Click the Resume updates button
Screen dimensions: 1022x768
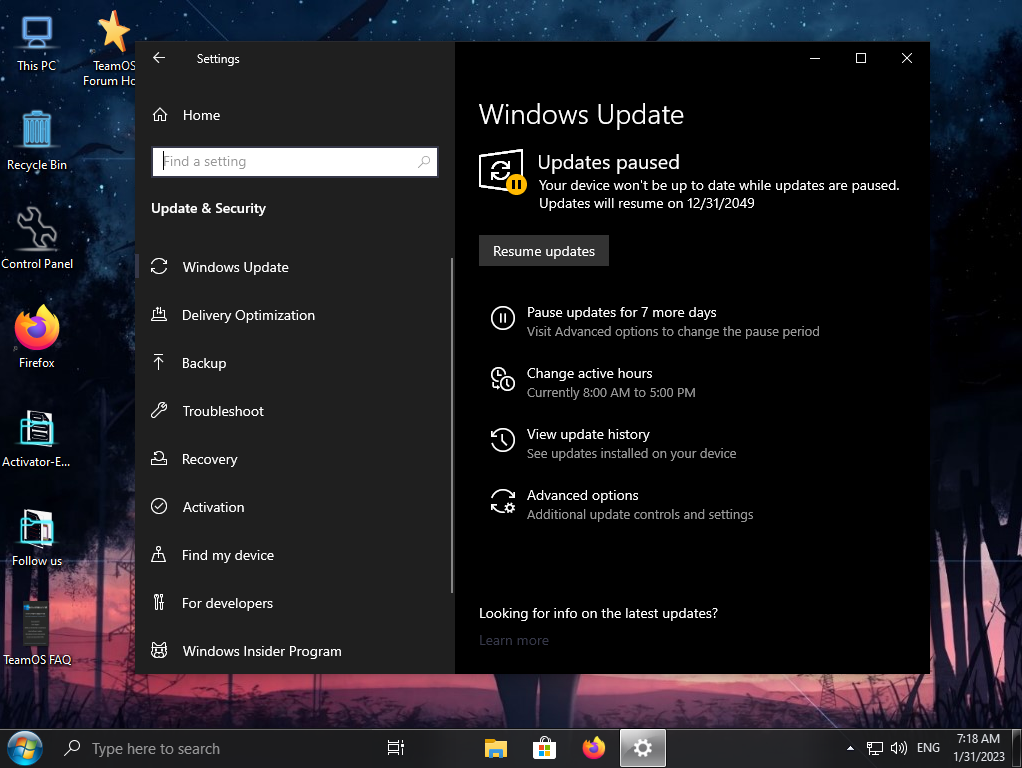pos(544,251)
